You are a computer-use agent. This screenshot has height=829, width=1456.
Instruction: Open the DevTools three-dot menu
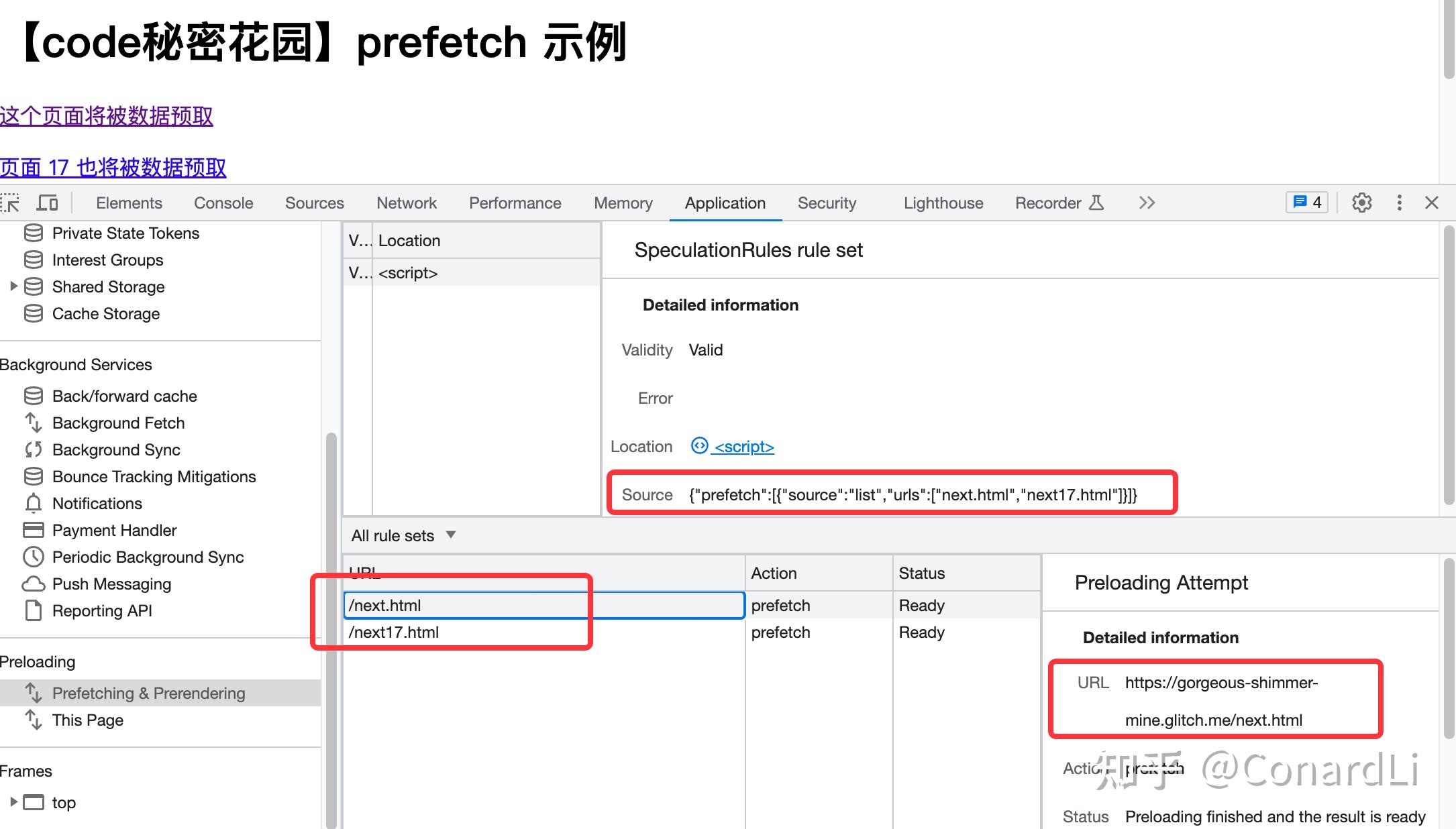[x=1399, y=203]
